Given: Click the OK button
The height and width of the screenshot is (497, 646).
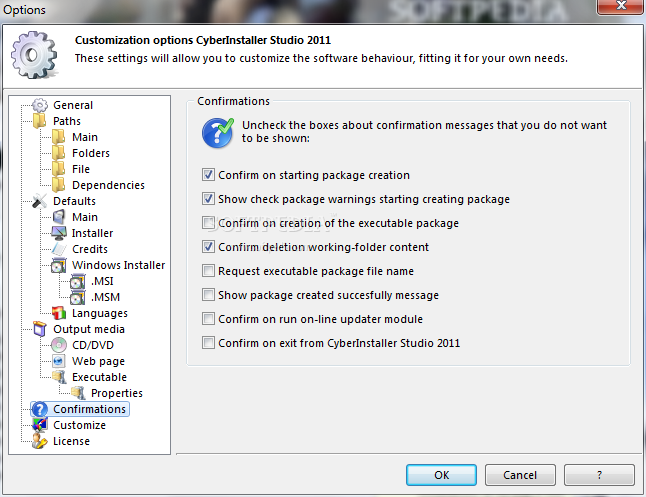Looking at the screenshot, I should coord(441,475).
